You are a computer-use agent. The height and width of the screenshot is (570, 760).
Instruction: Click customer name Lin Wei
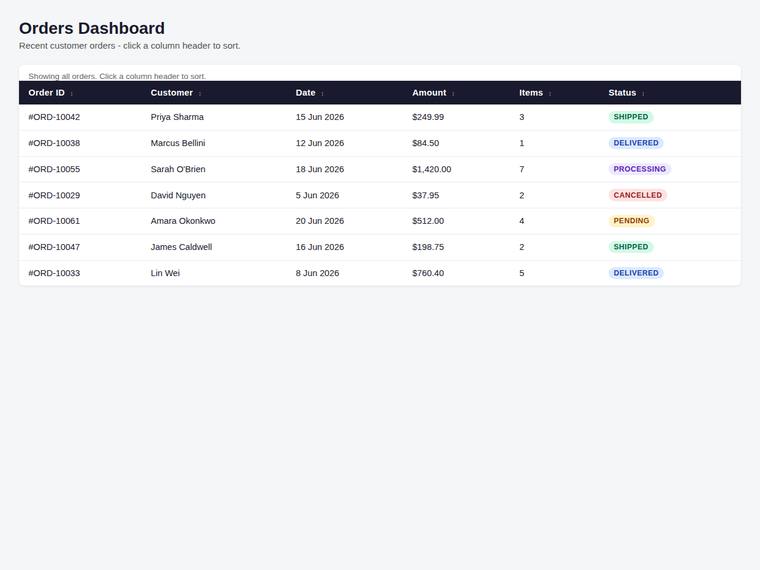165,273
